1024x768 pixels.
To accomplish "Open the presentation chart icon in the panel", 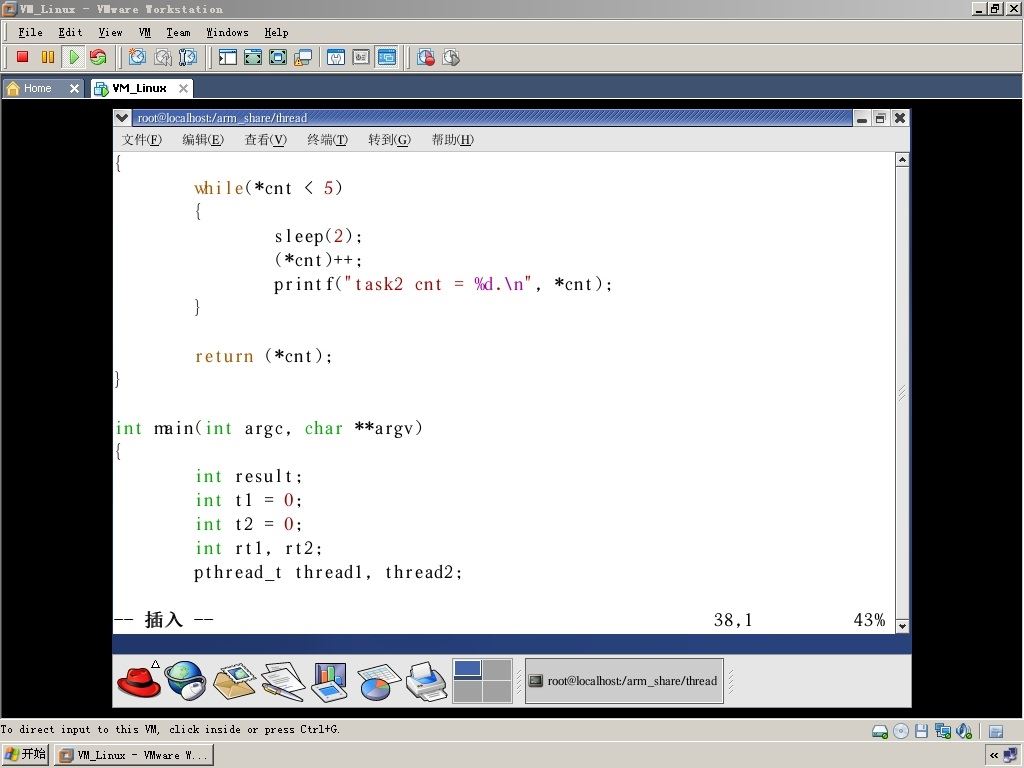I will (330, 680).
